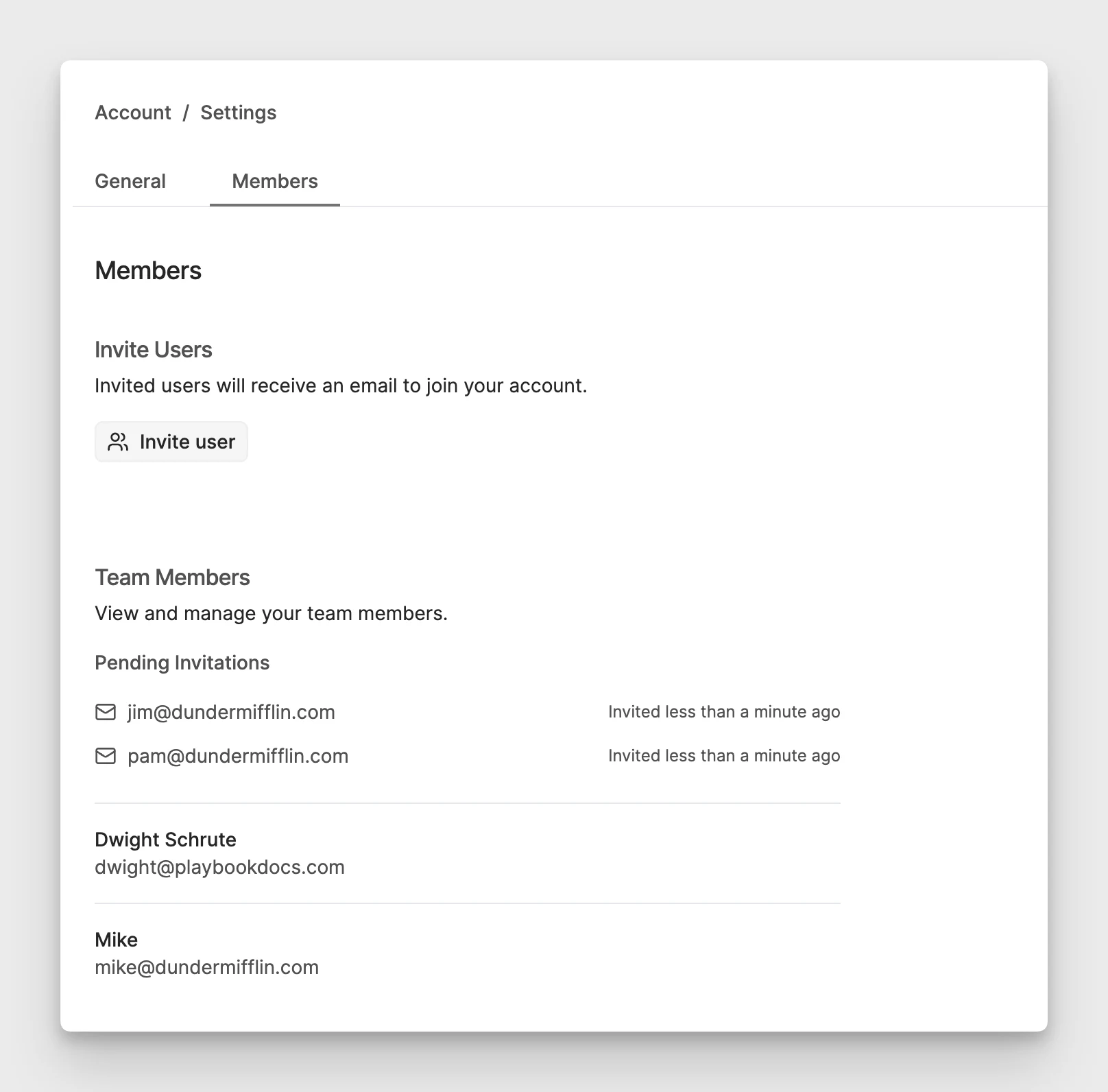Click mike@dundermifflin.com email address
Image resolution: width=1108 pixels, height=1092 pixels.
tap(206, 967)
